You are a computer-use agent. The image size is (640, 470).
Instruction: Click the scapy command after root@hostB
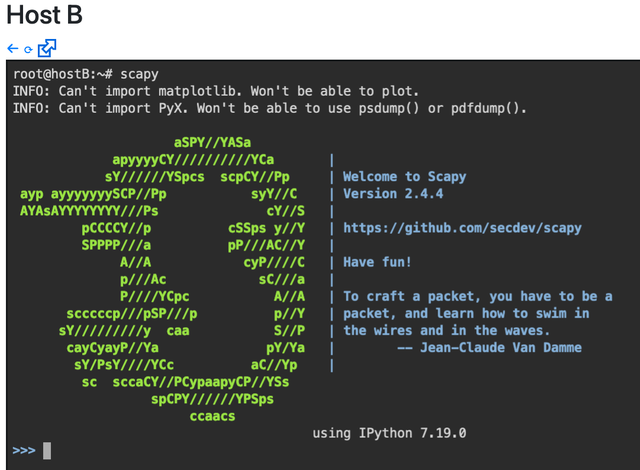click(x=139, y=74)
